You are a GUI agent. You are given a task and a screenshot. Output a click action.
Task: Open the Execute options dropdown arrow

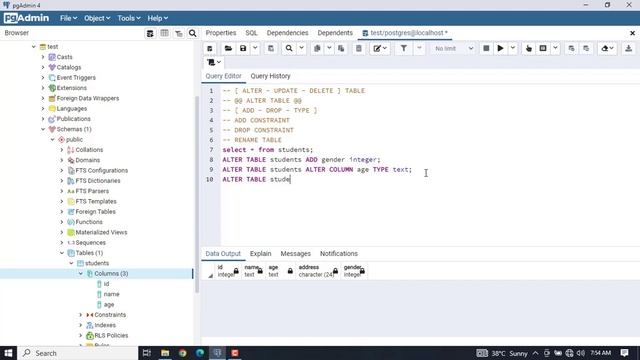[512, 48]
